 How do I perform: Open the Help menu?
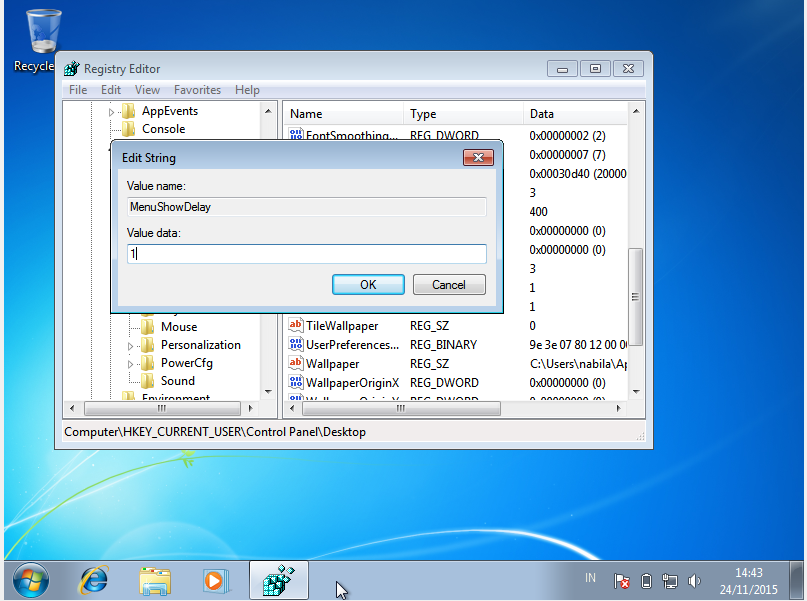click(247, 90)
